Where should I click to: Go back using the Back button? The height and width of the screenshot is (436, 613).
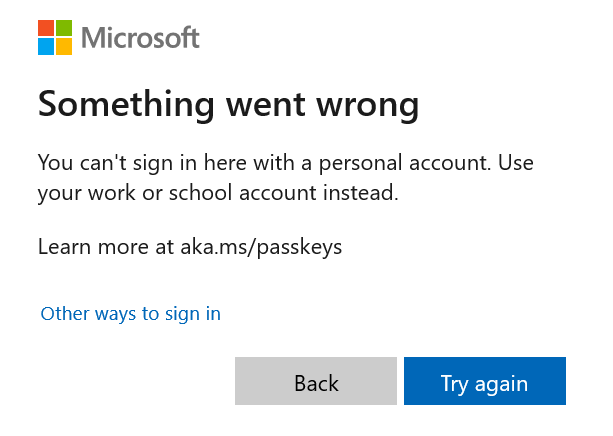(316, 381)
